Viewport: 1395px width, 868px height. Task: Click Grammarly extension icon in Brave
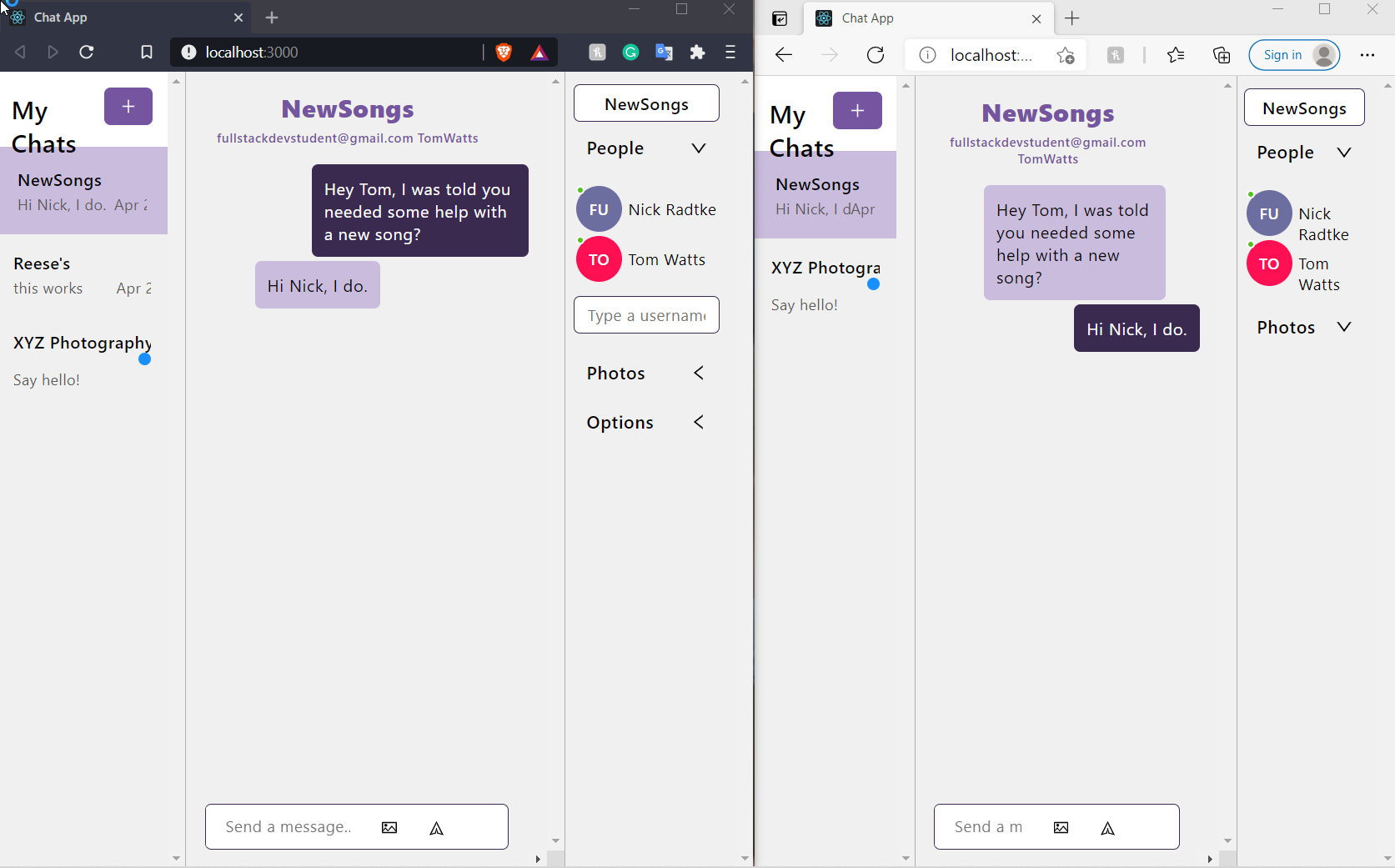point(631,53)
